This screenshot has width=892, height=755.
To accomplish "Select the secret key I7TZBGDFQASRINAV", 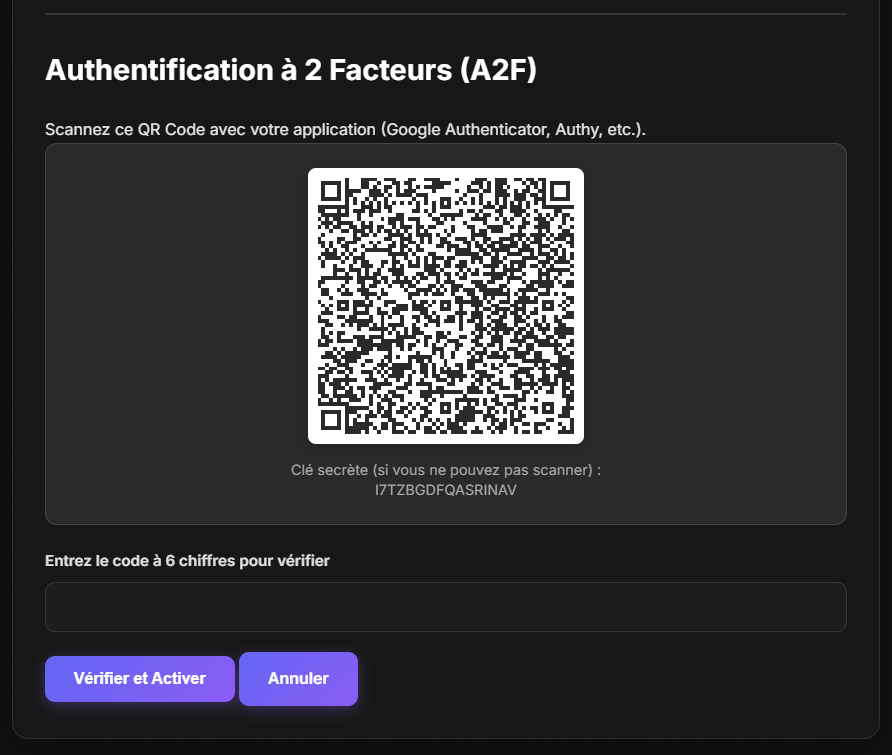I will 445,491.
